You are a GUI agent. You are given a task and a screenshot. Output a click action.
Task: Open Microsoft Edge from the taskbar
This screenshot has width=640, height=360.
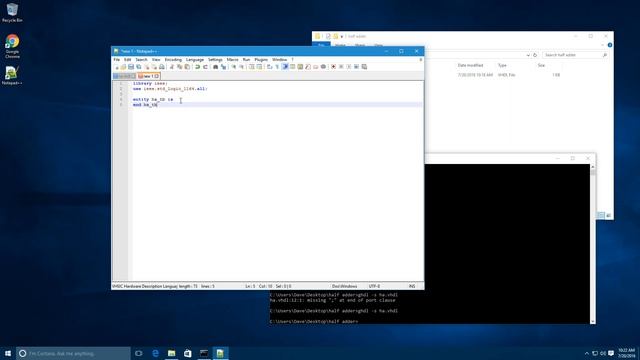pyautogui.click(x=156, y=353)
